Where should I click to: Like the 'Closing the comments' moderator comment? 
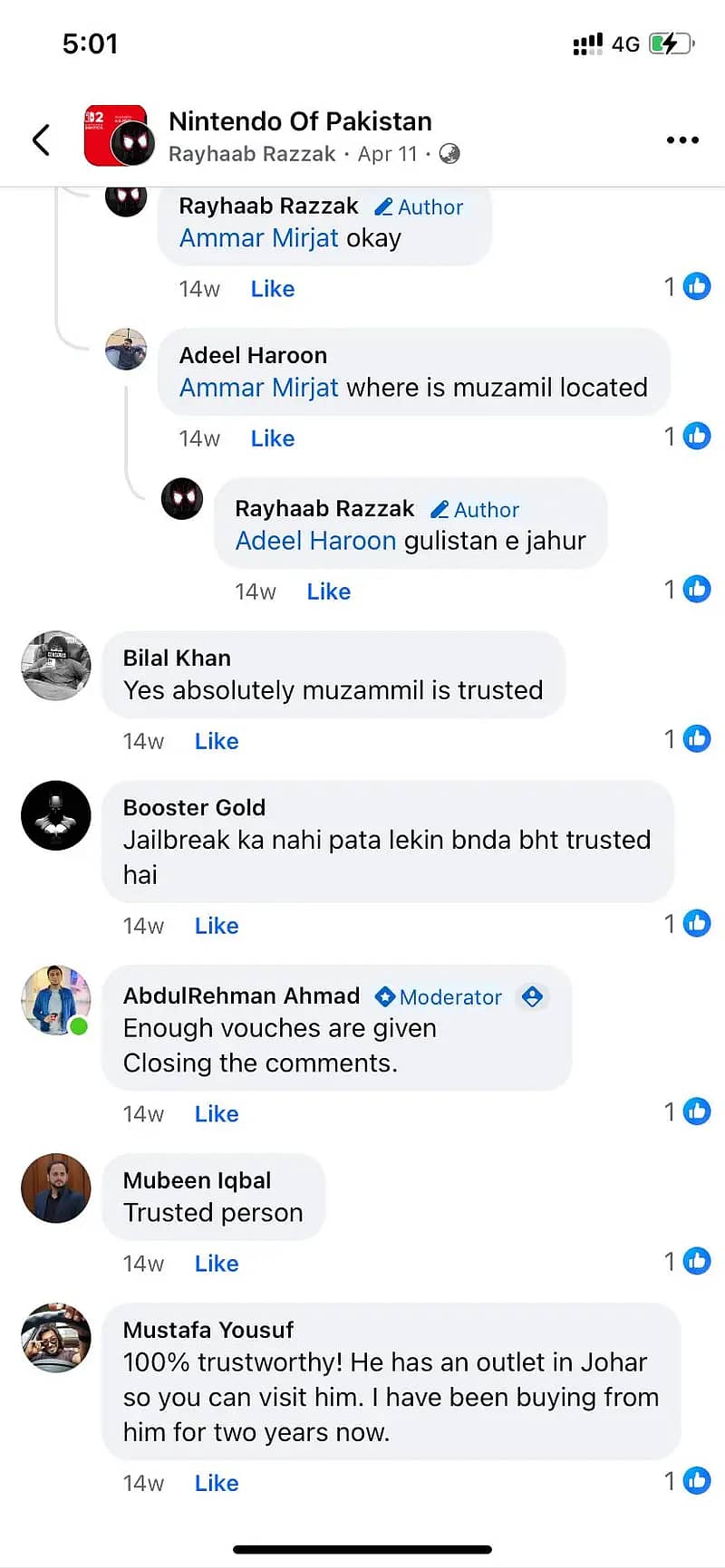point(217,1114)
